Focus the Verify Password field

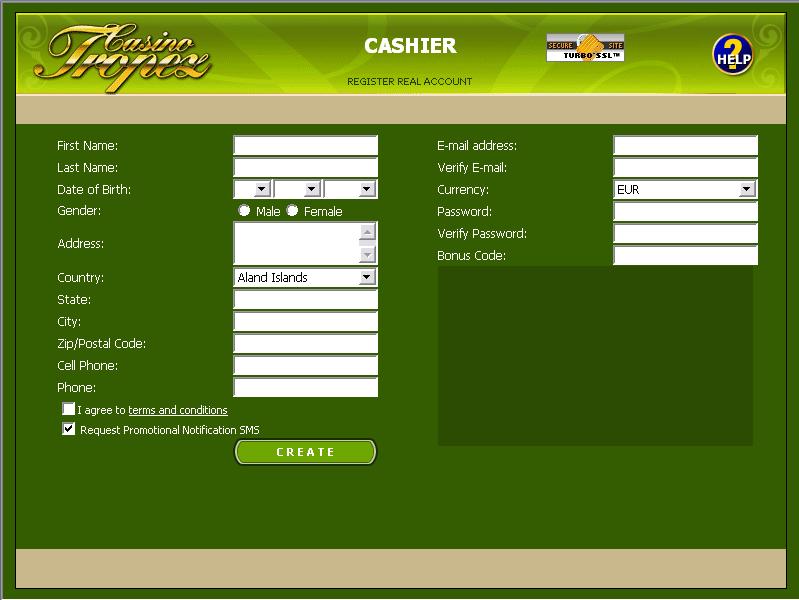click(x=685, y=233)
